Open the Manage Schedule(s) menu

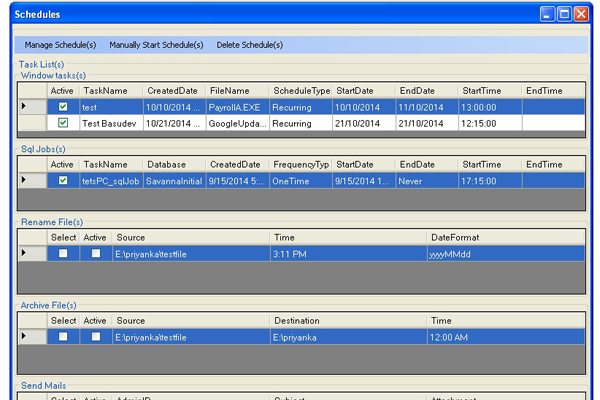click(60, 45)
